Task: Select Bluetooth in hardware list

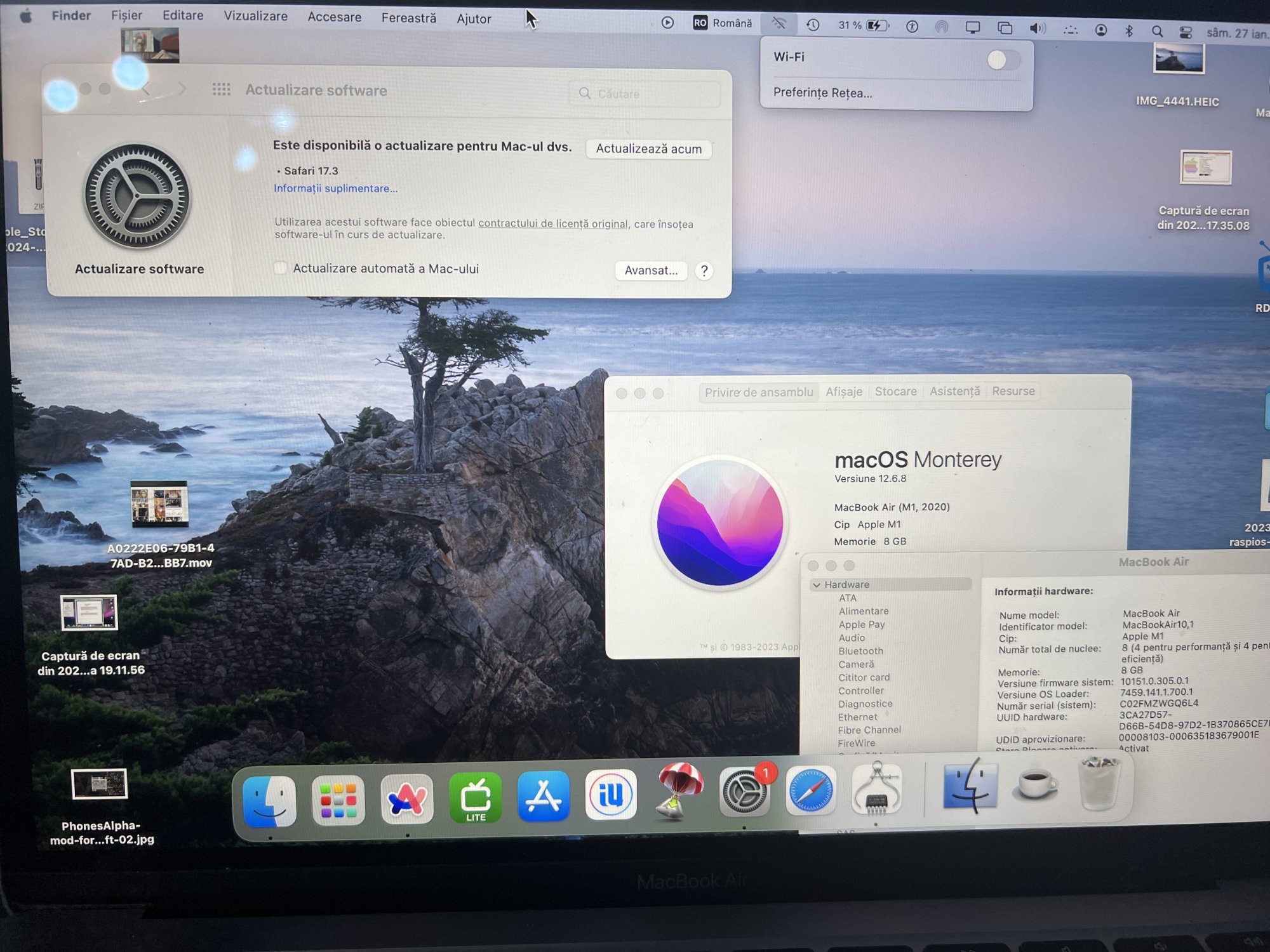Action: (860, 651)
